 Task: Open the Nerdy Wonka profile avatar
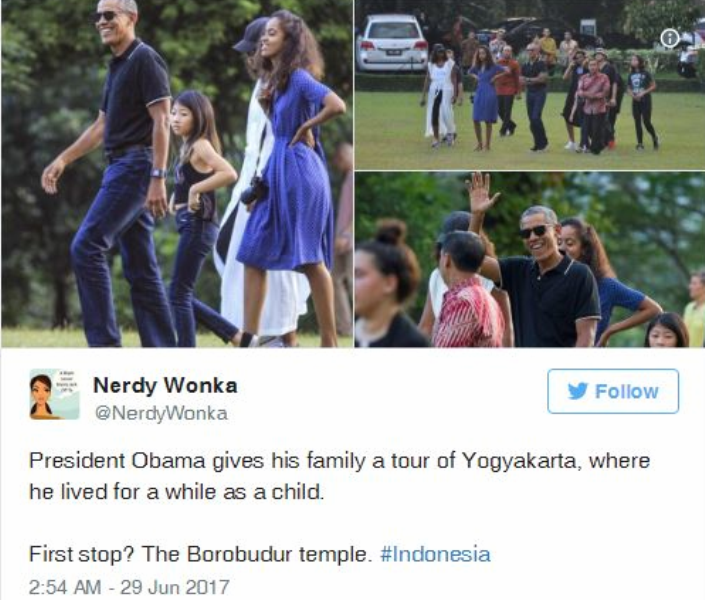click(x=54, y=394)
